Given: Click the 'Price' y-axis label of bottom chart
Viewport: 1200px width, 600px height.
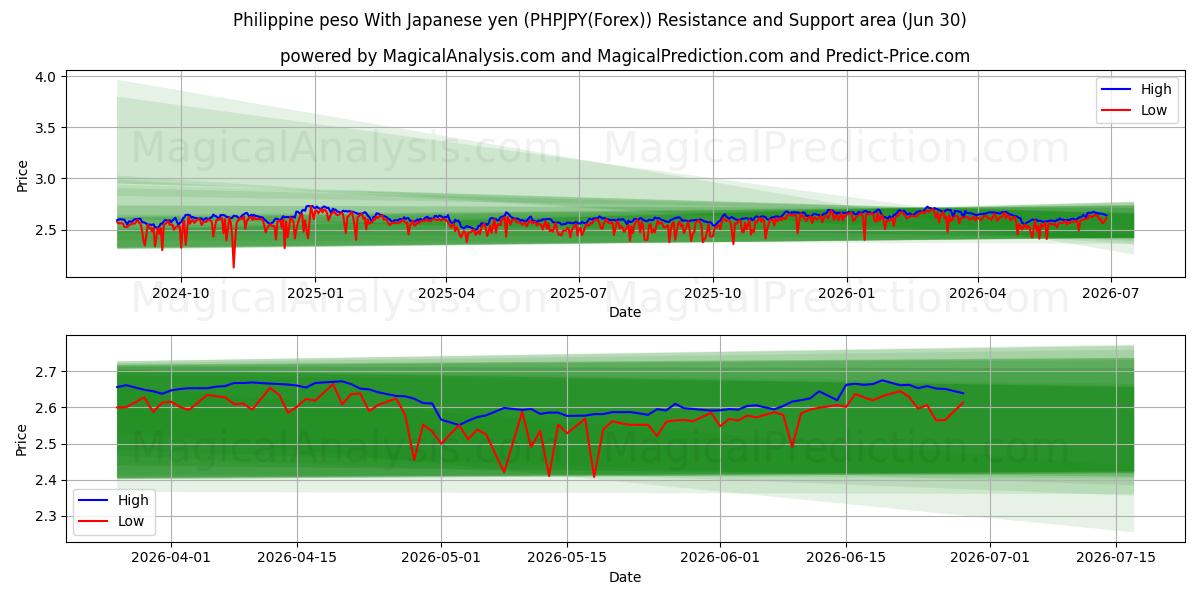Looking at the screenshot, I should [x=22, y=440].
